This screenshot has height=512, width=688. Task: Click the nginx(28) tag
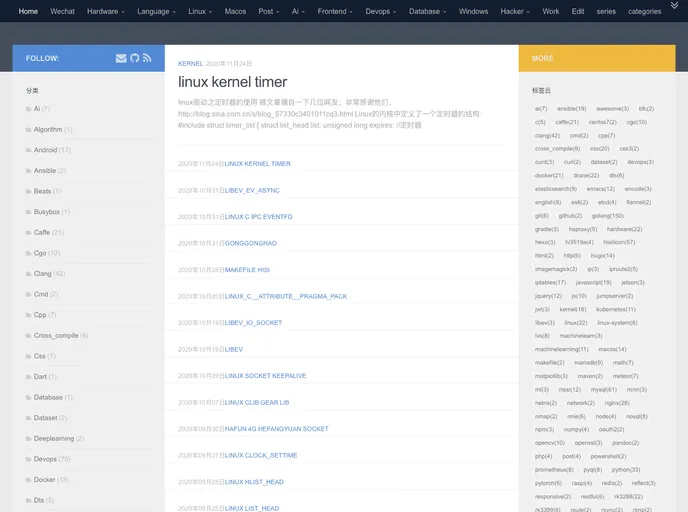click(x=617, y=403)
